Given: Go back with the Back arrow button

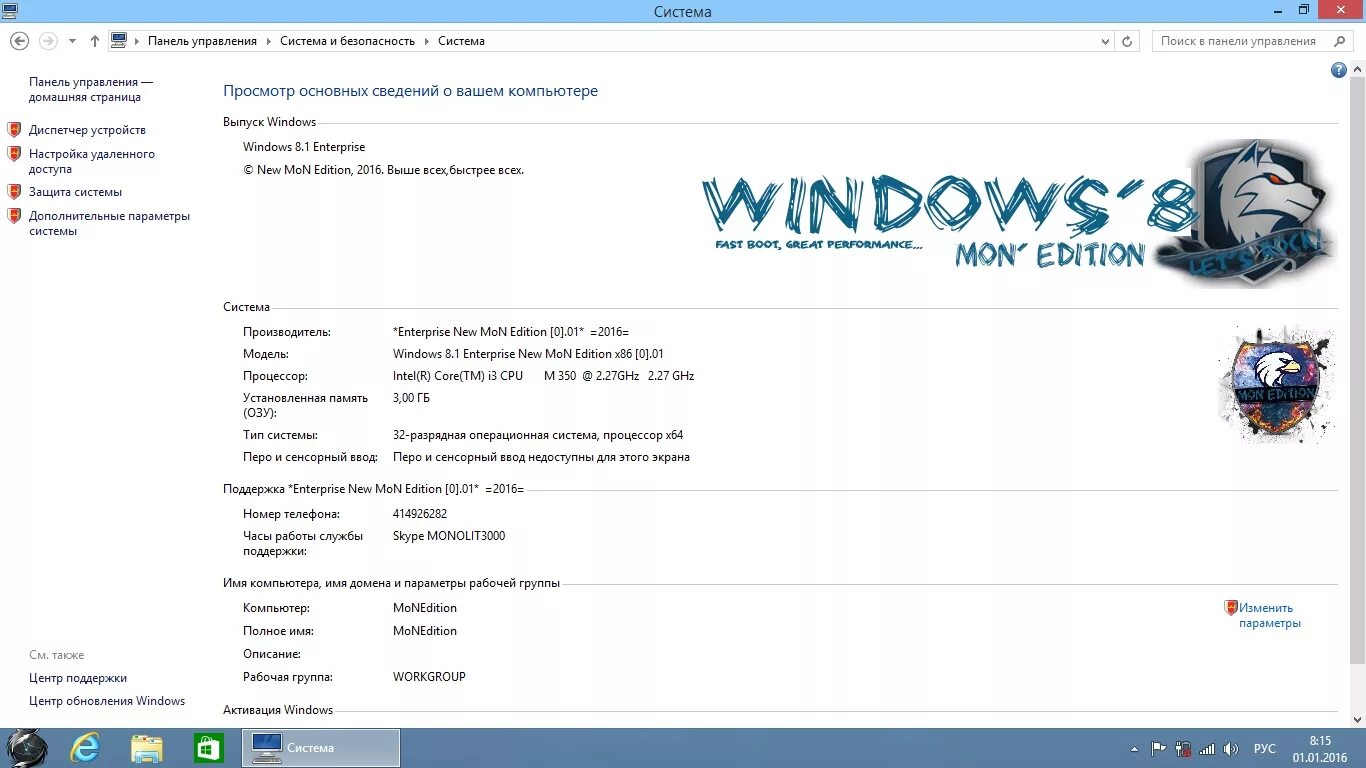Looking at the screenshot, I should 19,41.
